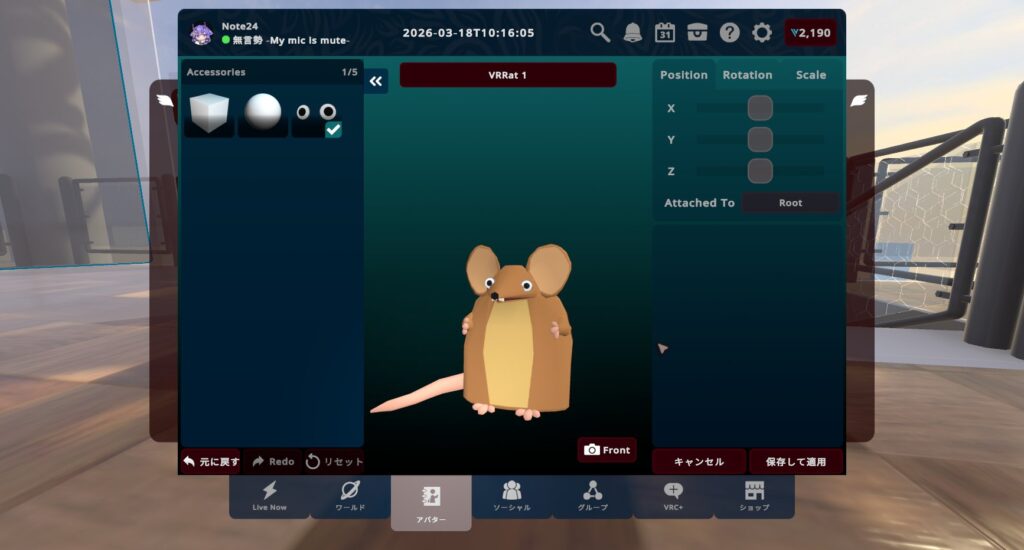Viewport: 1024px width, 550px height.
Task: Switch to the Rotation tab
Action: [x=747, y=75]
